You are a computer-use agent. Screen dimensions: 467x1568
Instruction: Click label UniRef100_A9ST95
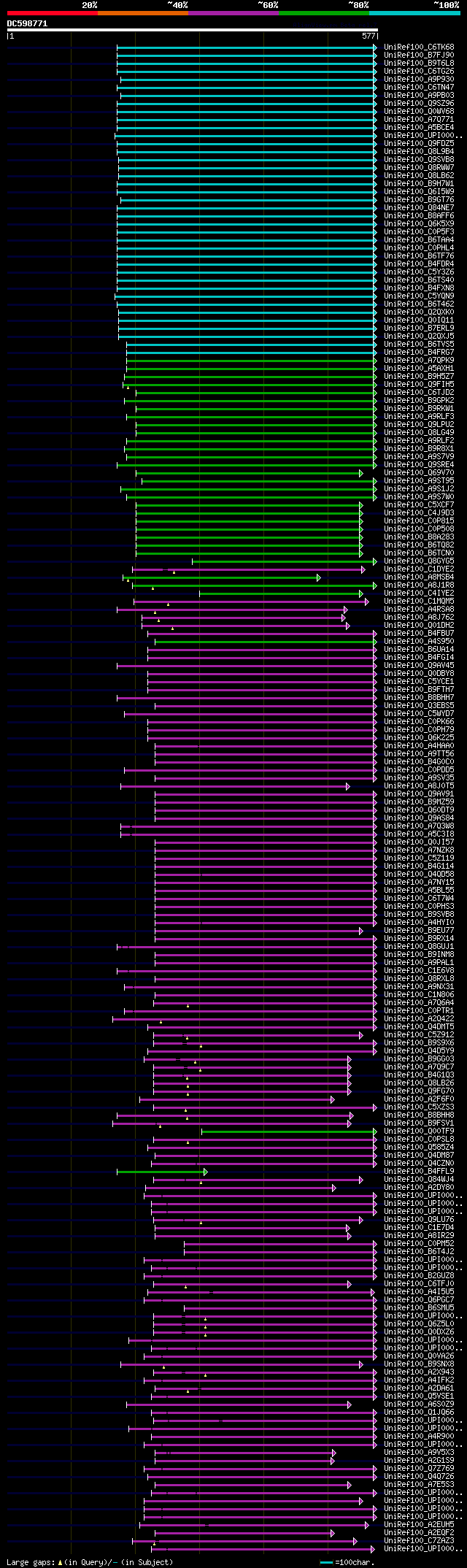[419, 480]
